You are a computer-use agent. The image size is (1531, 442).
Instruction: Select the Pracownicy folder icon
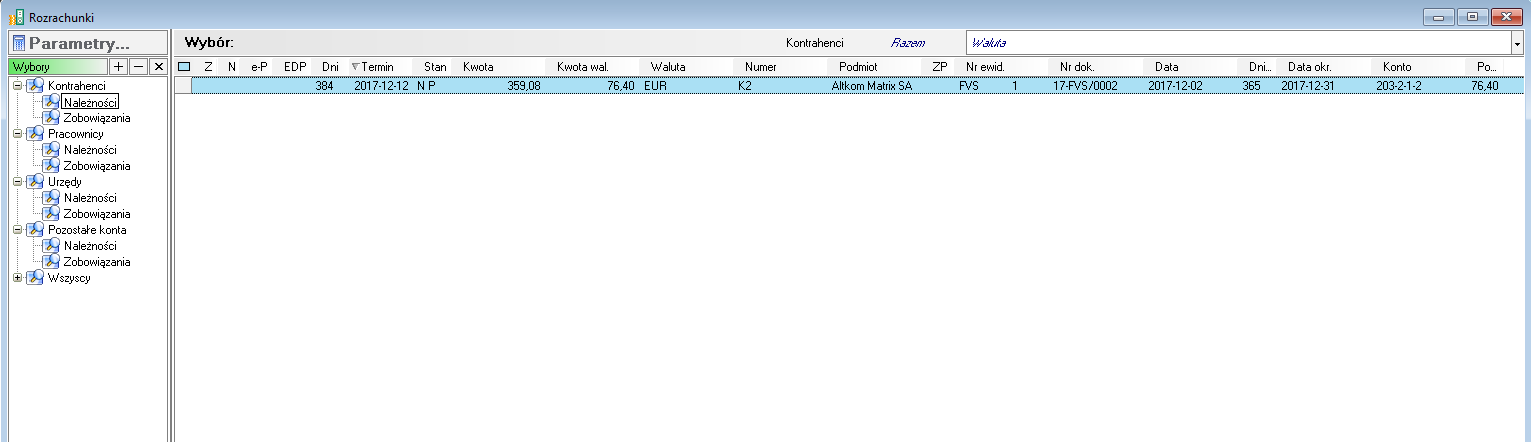(x=35, y=134)
